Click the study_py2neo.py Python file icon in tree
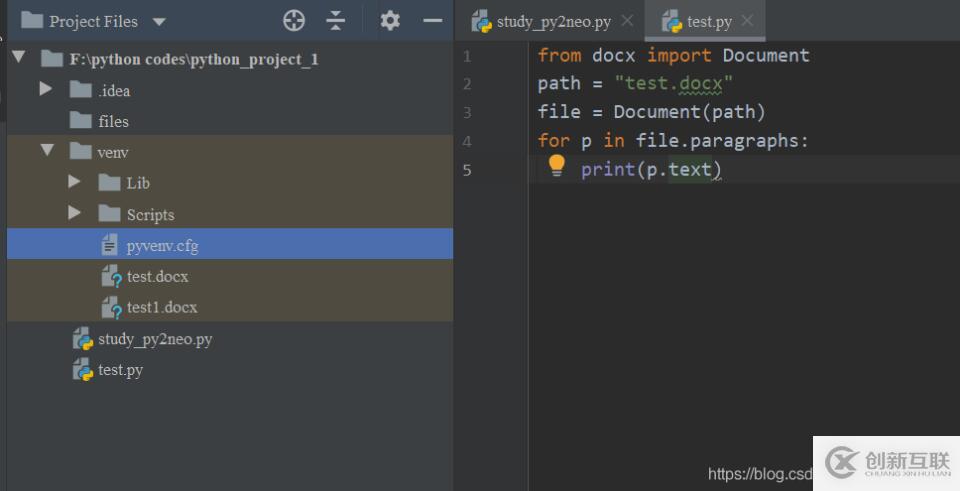This screenshot has width=960, height=491. pos(83,339)
